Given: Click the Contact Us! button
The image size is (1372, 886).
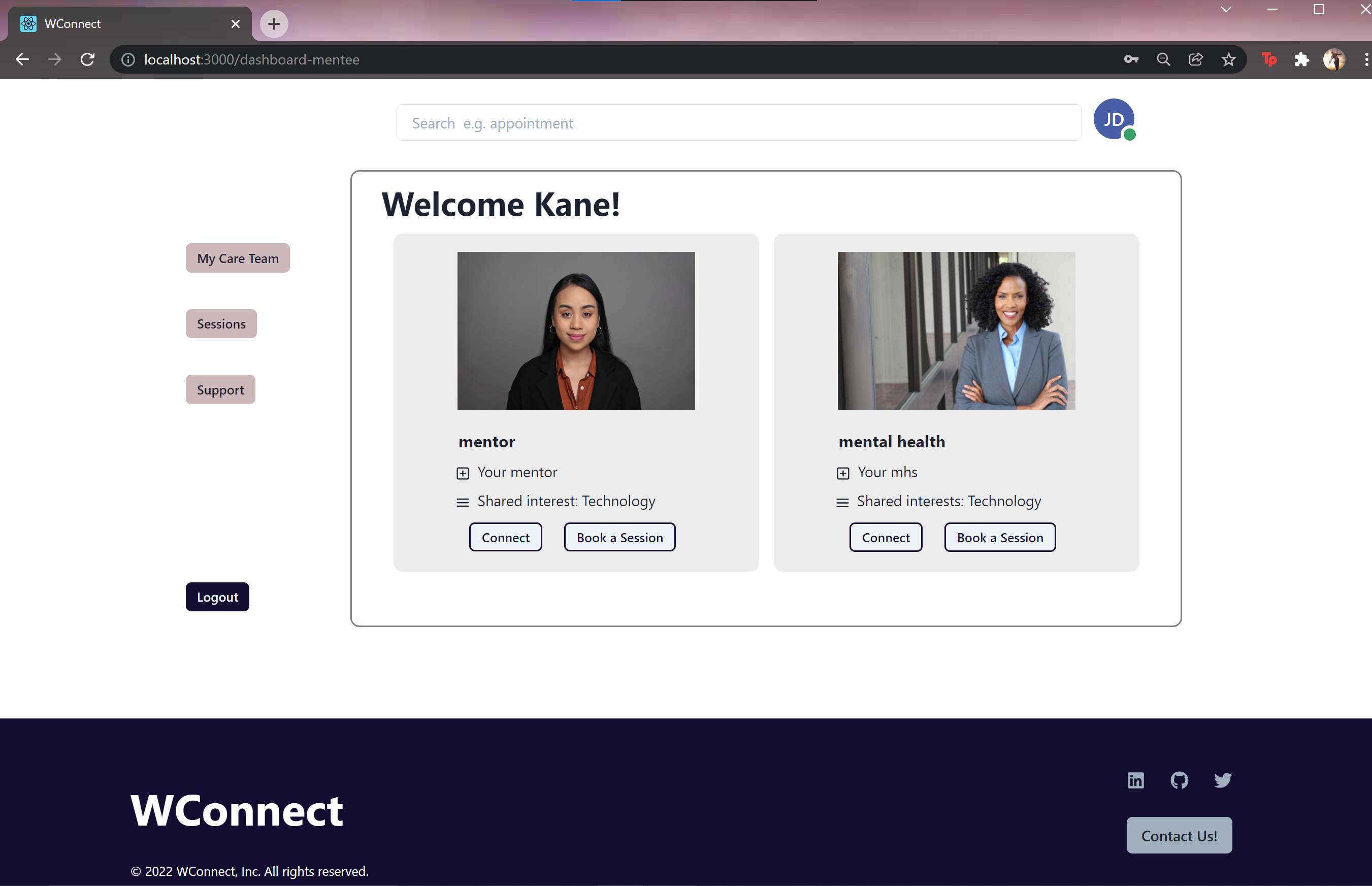Looking at the screenshot, I should click(x=1179, y=835).
